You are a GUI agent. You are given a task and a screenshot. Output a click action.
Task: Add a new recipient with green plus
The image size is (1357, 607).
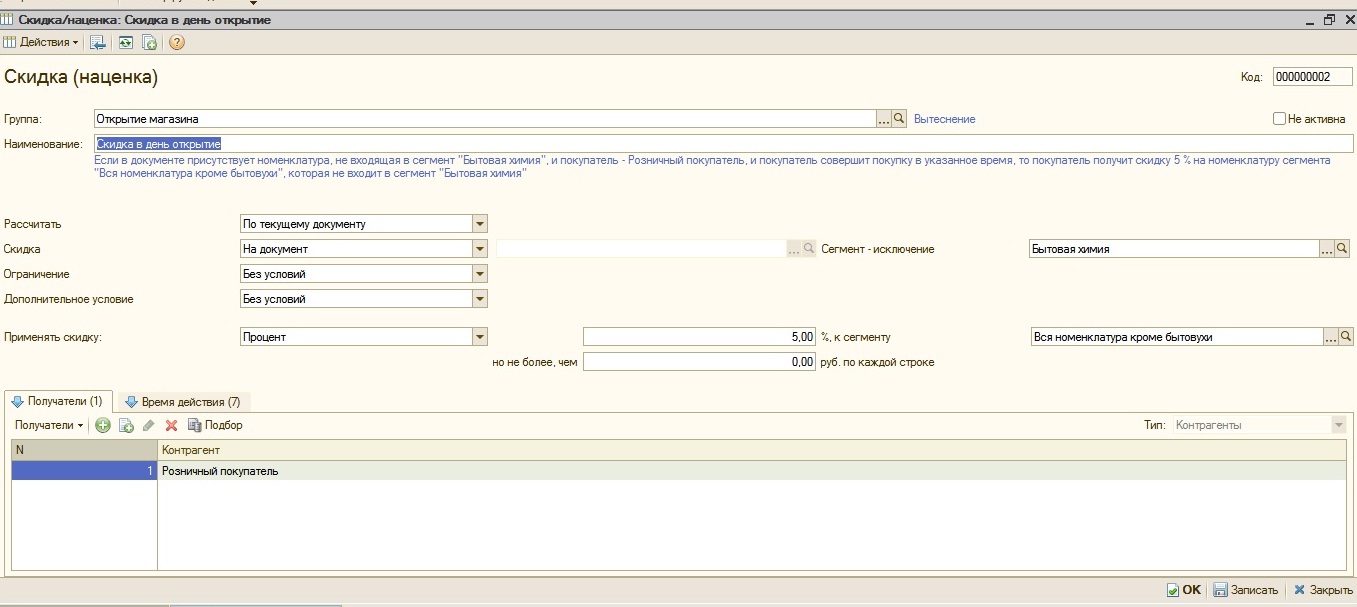tap(103, 425)
